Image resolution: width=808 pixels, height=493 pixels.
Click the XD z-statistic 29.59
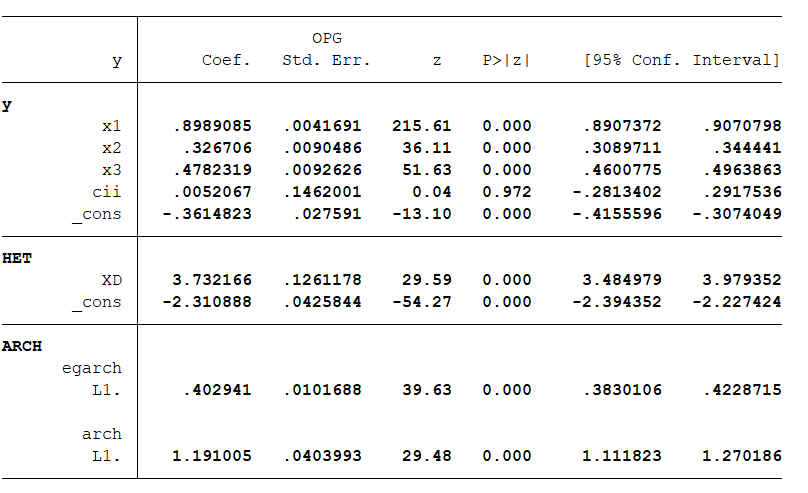(427, 280)
